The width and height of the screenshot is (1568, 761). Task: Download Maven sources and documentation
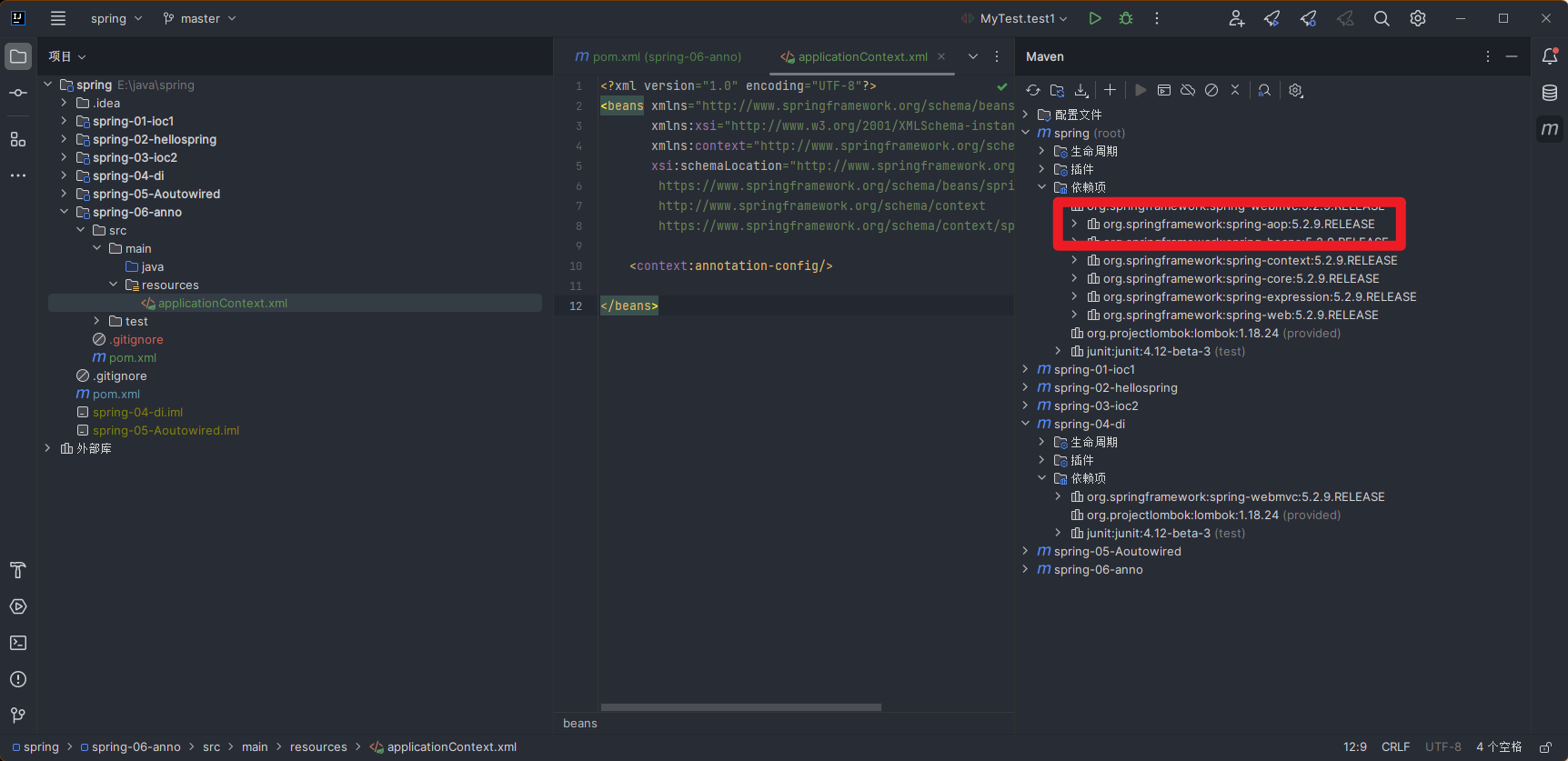(1081, 90)
